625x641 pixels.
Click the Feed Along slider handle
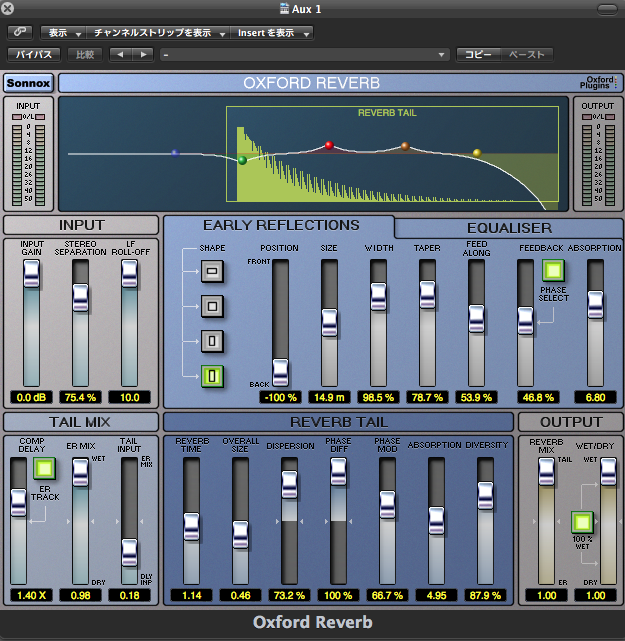(477, 318)
